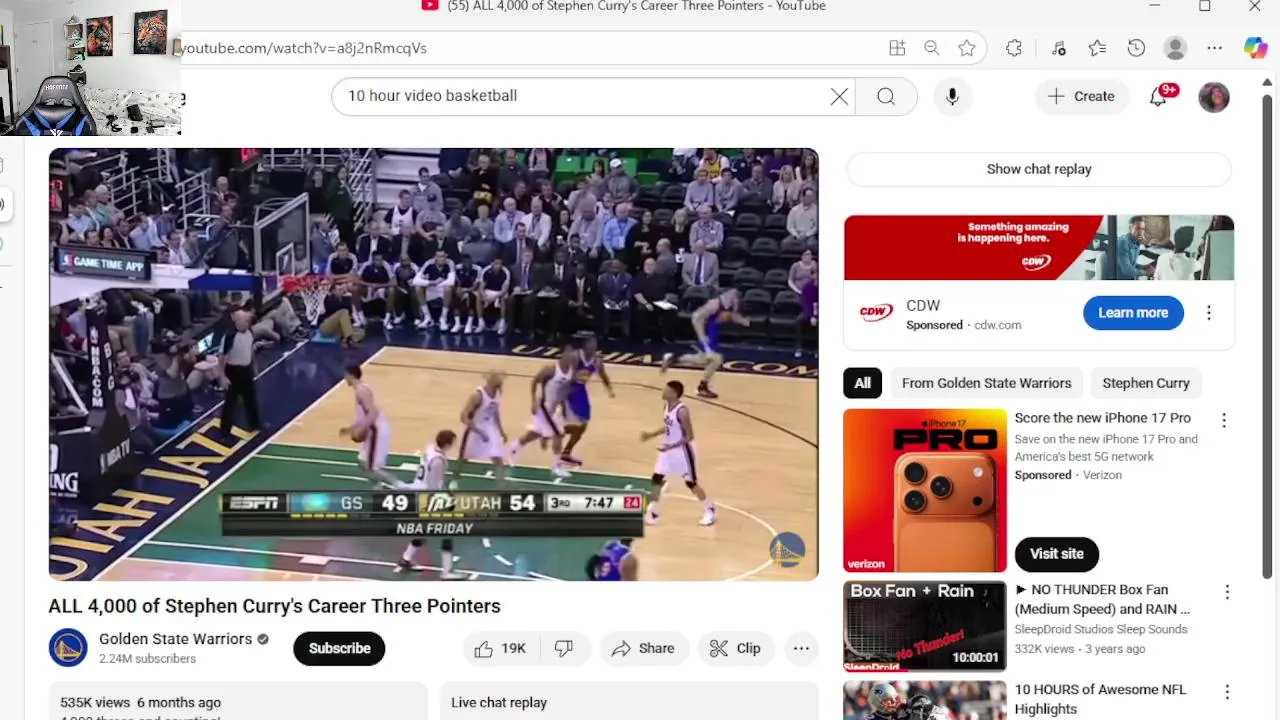This screenshot has height=720, width=1280.
Task: Open options menu for the CDW ad
Action: click(1209, 313)
